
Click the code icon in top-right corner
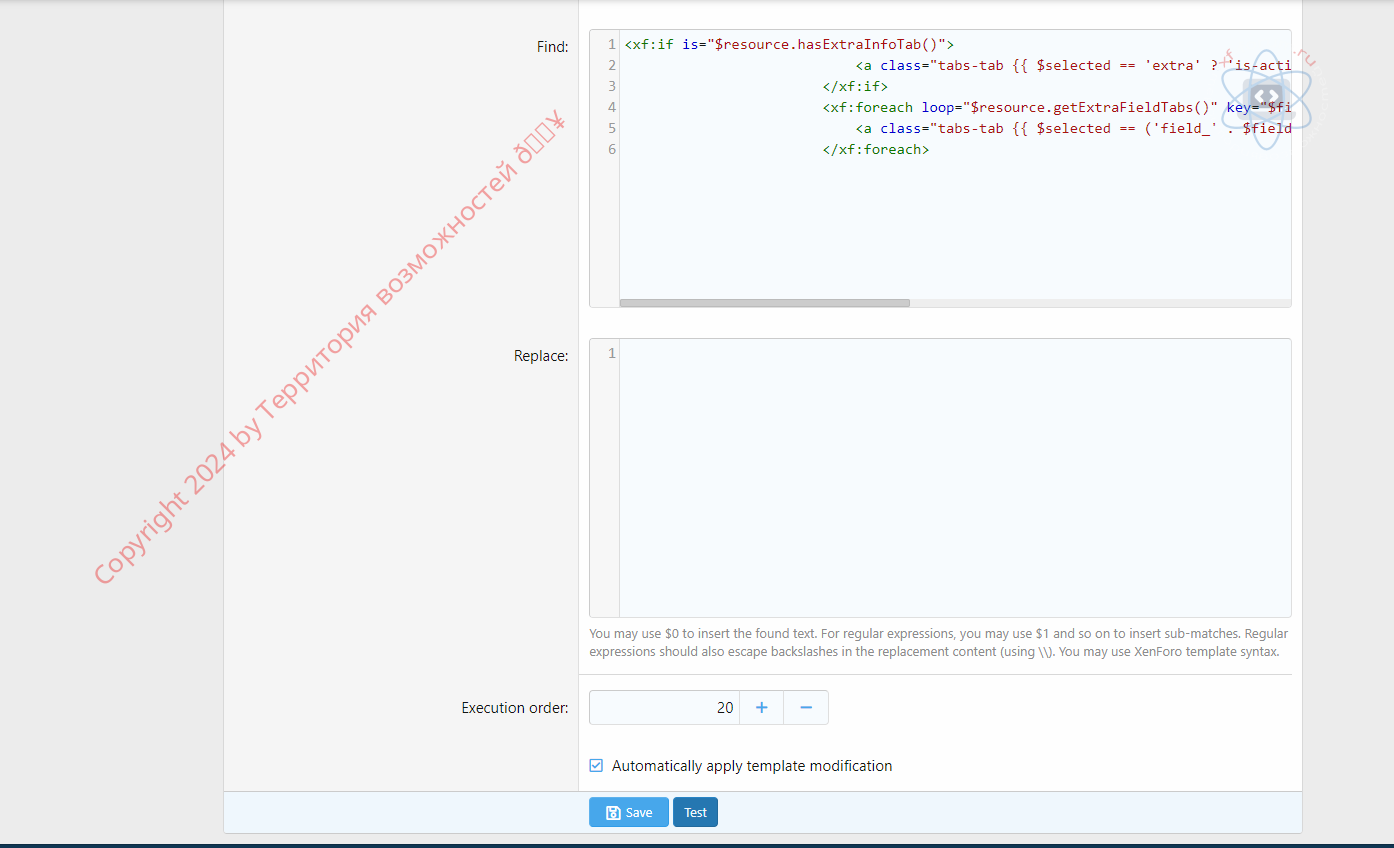click(x=1267, y=99)
